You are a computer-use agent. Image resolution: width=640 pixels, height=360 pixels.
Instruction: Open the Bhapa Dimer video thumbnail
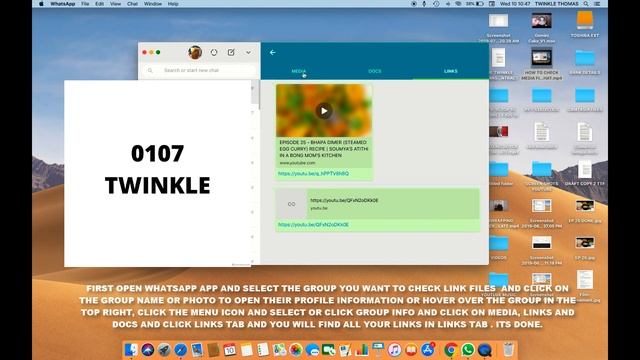[324, 111]
